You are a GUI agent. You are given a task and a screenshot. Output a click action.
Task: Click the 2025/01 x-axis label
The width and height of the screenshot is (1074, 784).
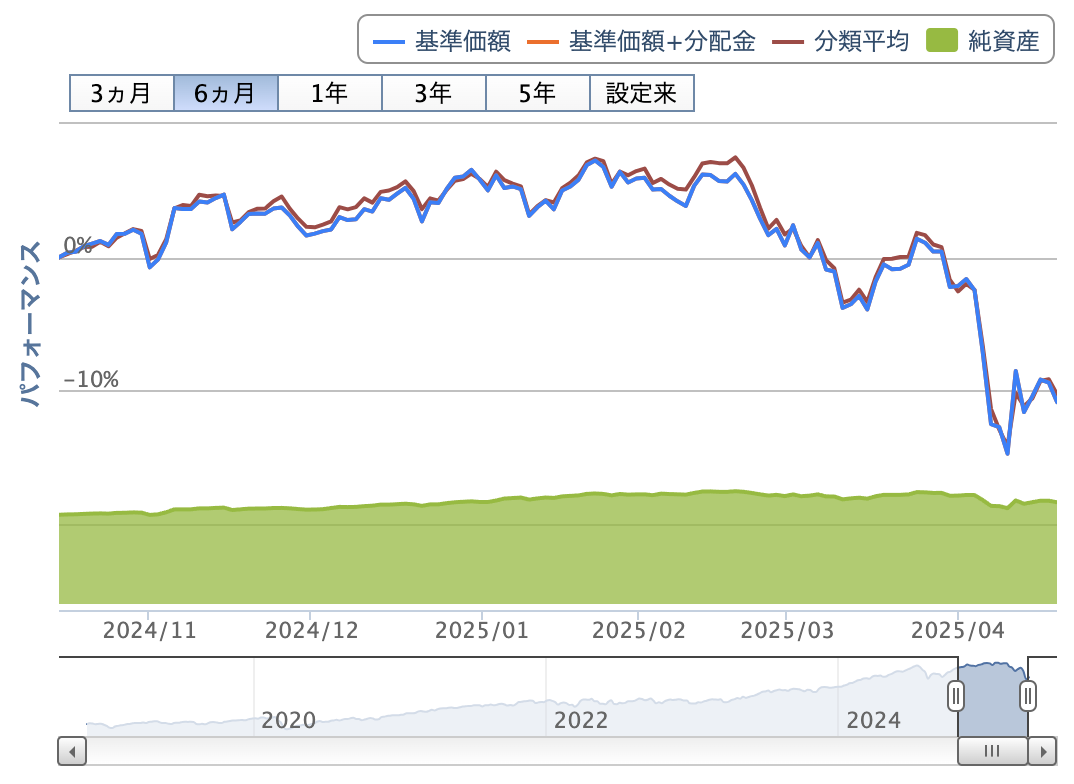coord(482,630)
